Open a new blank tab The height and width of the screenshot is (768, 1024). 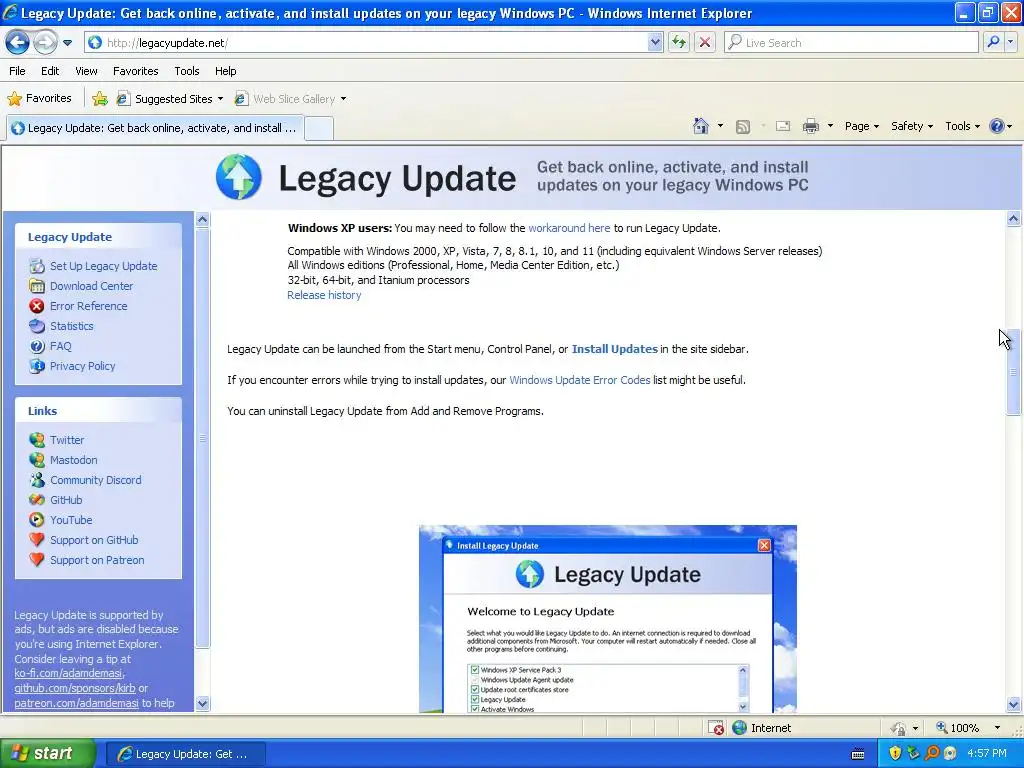point(319,129)
